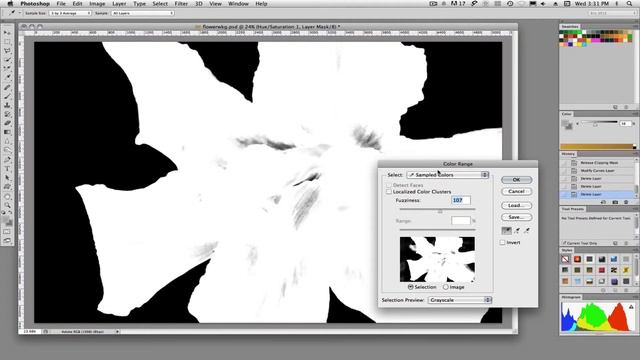The width and height of the screenshot is (640, 360).
Task: Select Release Clipping Mask history state
Action: (598, 163)
